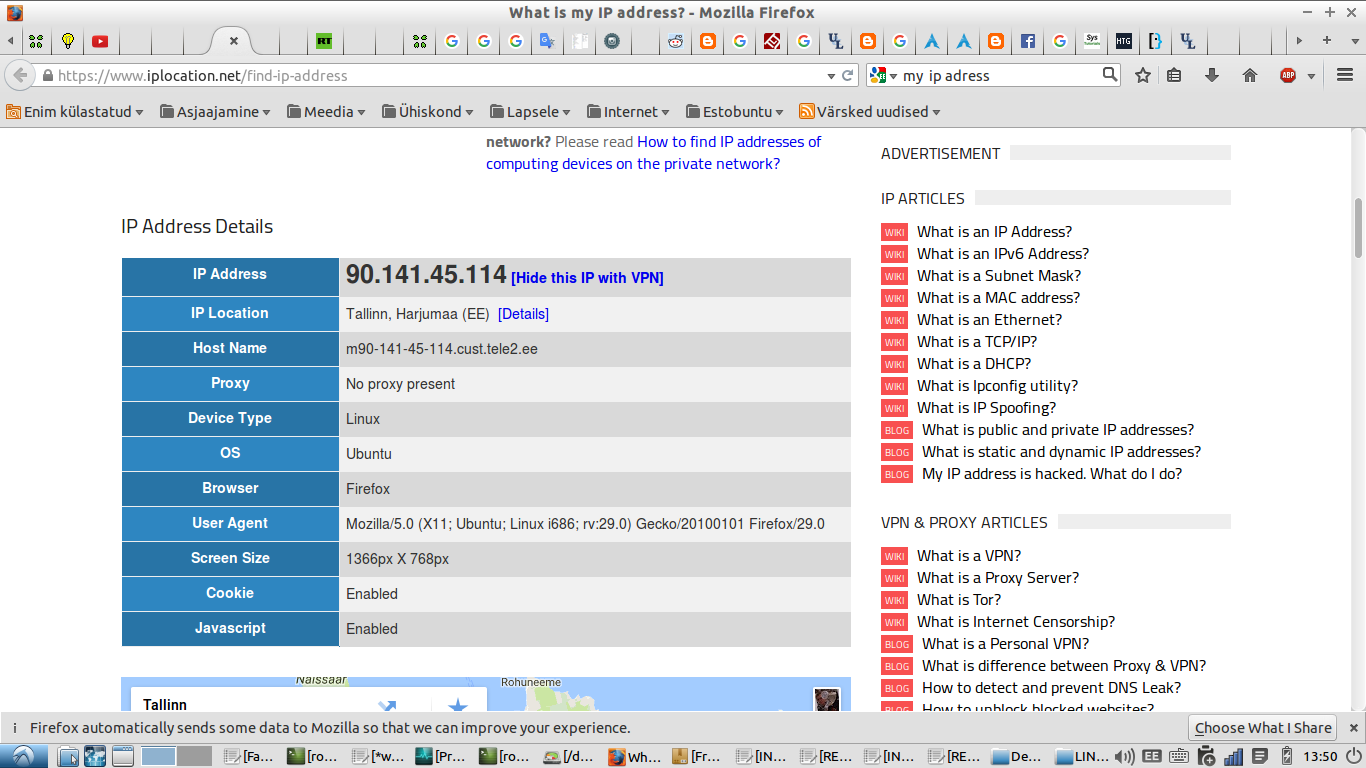Open the Details link for Tallinn location

tap(523, 314)
